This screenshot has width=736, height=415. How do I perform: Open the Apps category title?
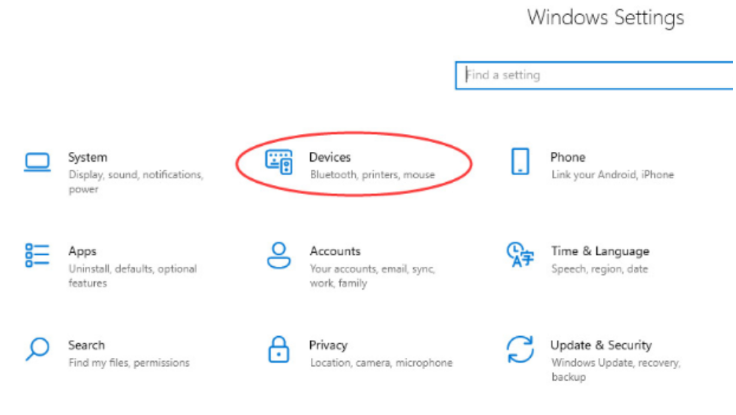click(82, 251)
